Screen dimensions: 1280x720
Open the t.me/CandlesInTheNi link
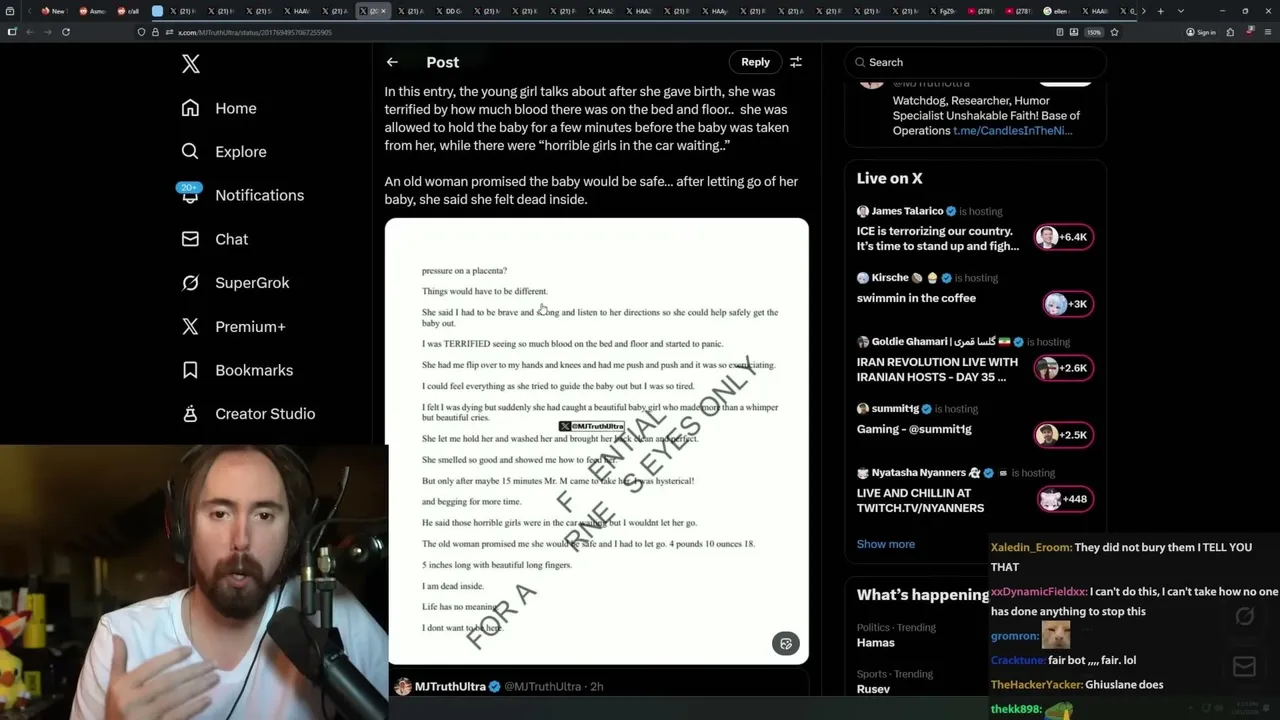pyautogui.click(x=1013, y=131)
